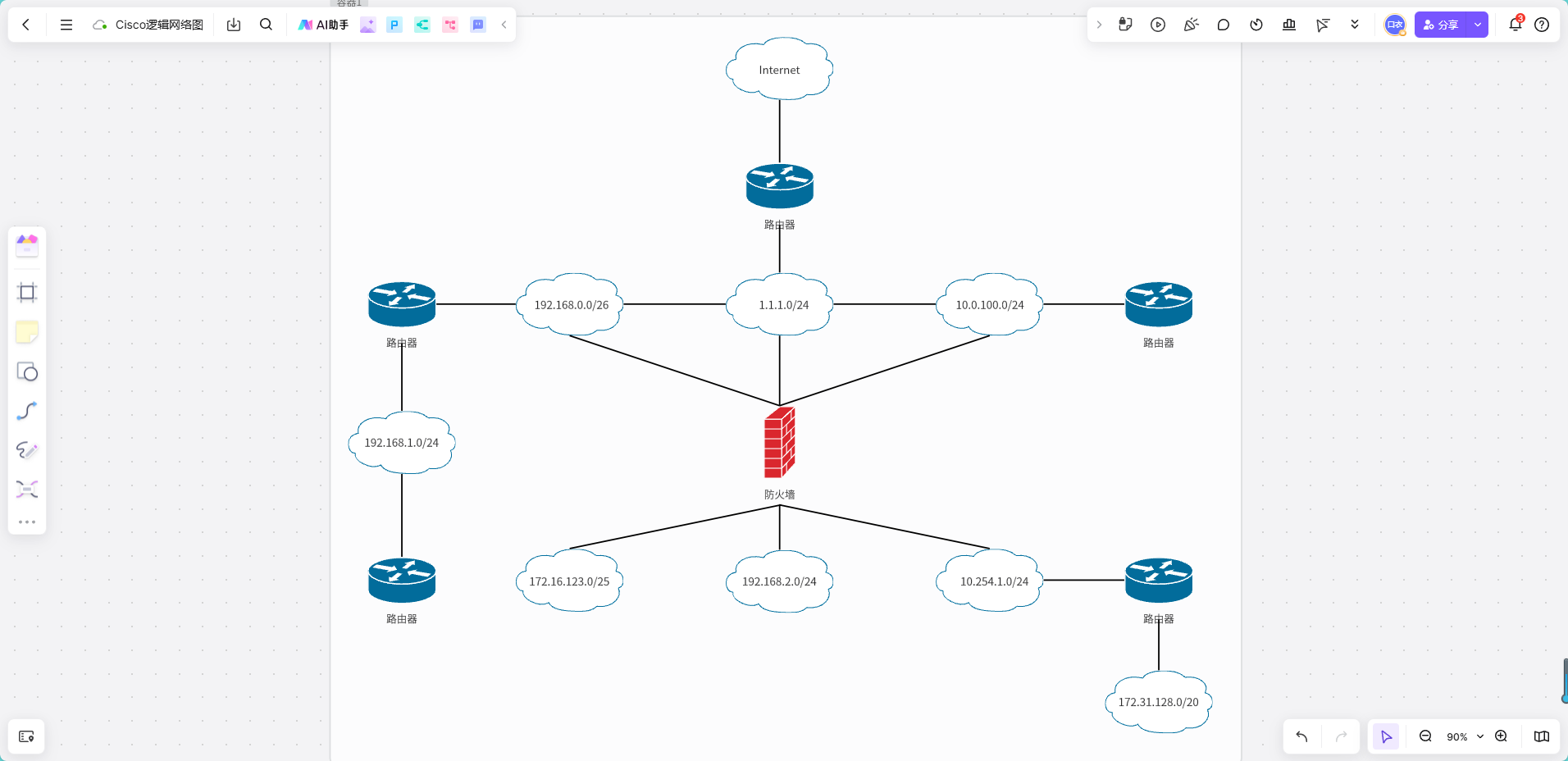Expand the right toolbar chevron

point(1099,25)
